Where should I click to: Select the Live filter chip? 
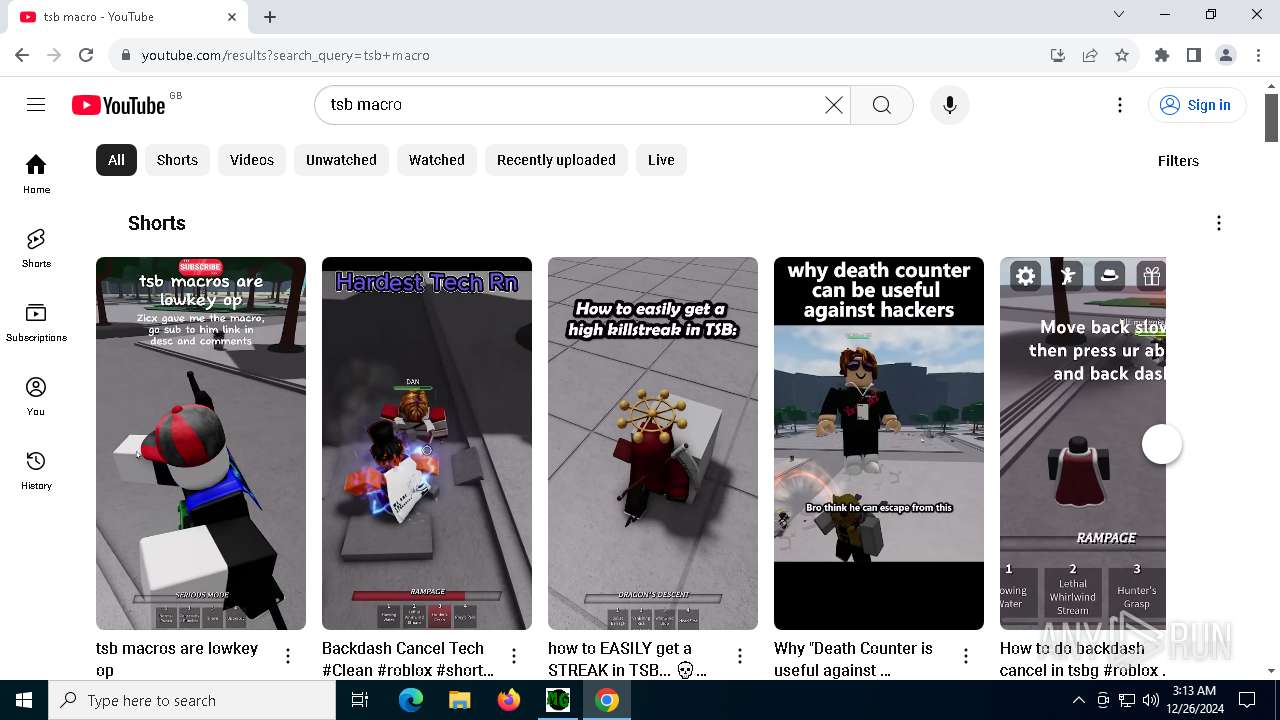[661, 160]
